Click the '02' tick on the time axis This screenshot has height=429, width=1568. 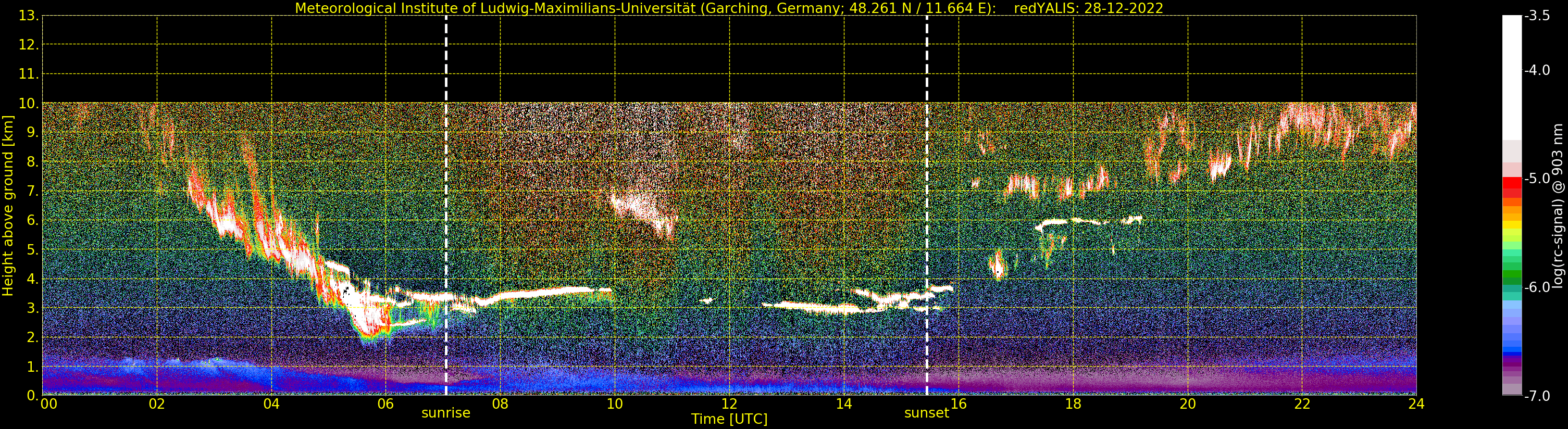(x=157, y=404)
